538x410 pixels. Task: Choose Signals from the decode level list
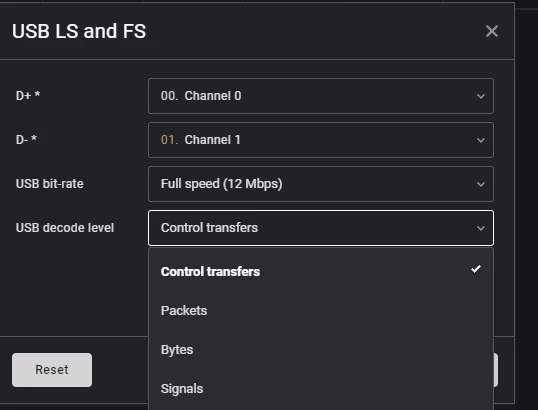[x=321, y=389]
